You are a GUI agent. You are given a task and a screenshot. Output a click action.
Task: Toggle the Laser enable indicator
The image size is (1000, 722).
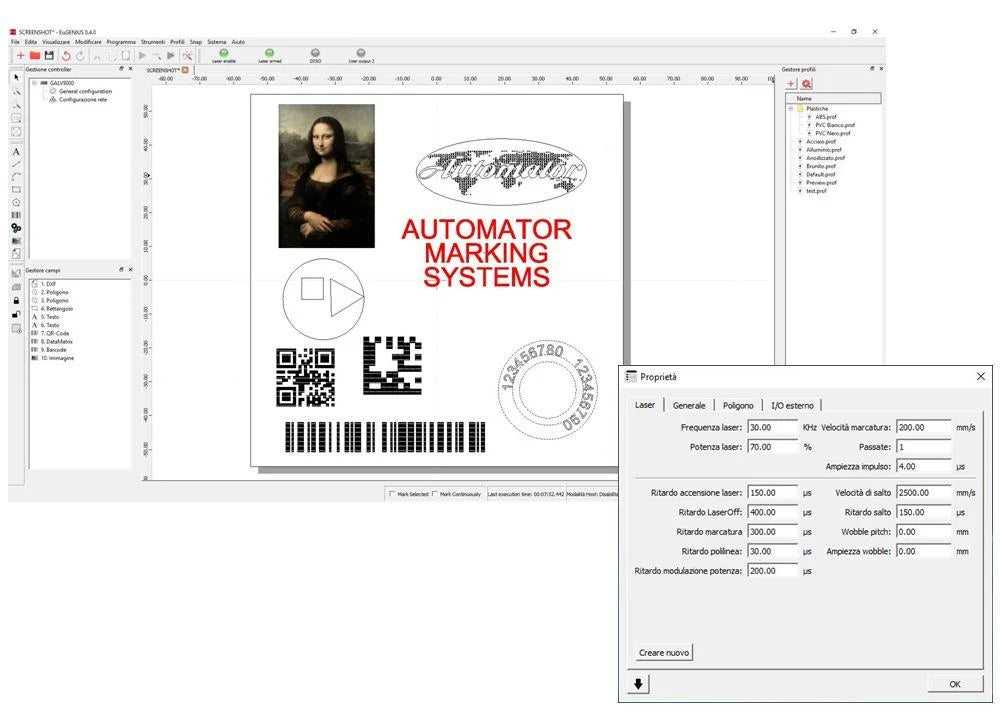[224, 53]
